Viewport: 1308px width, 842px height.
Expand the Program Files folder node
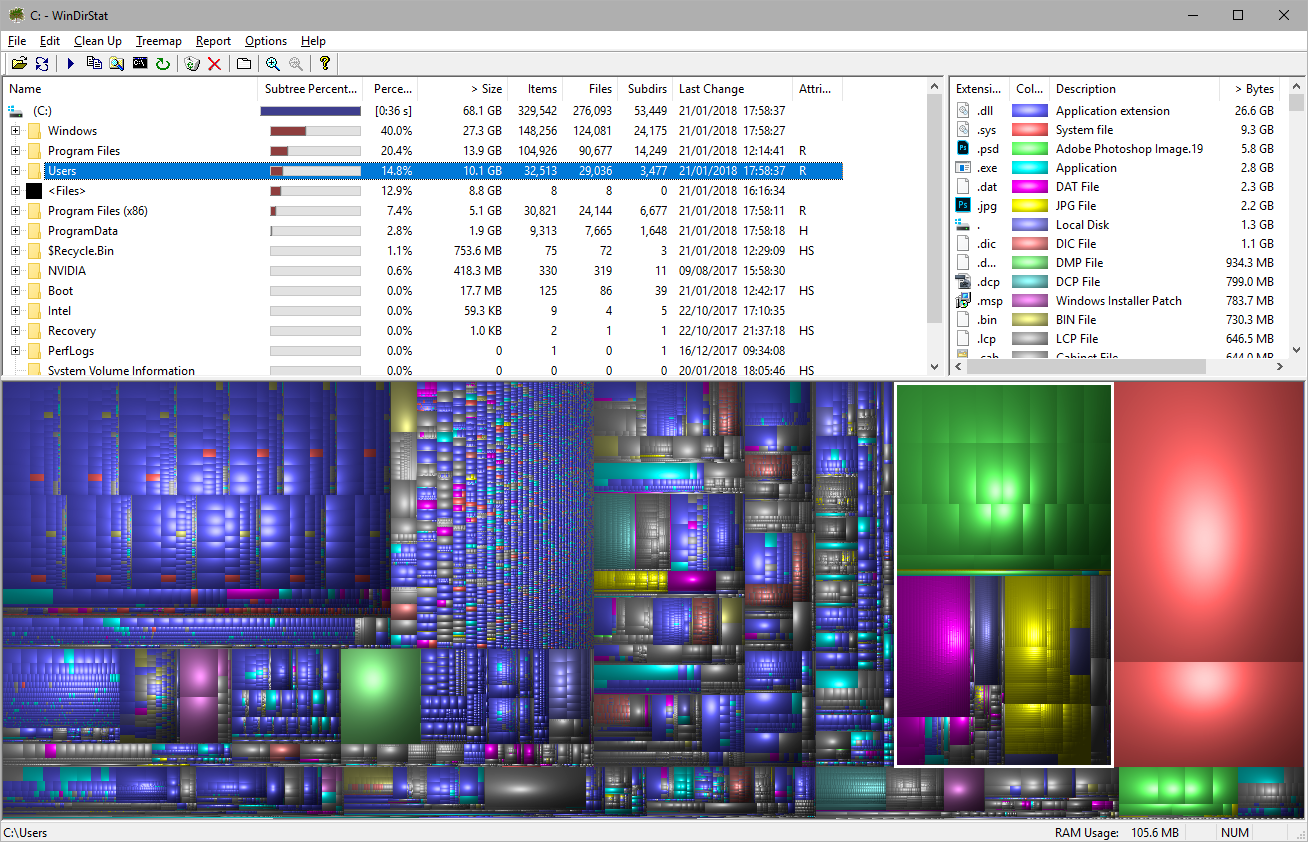pos(15,151)
